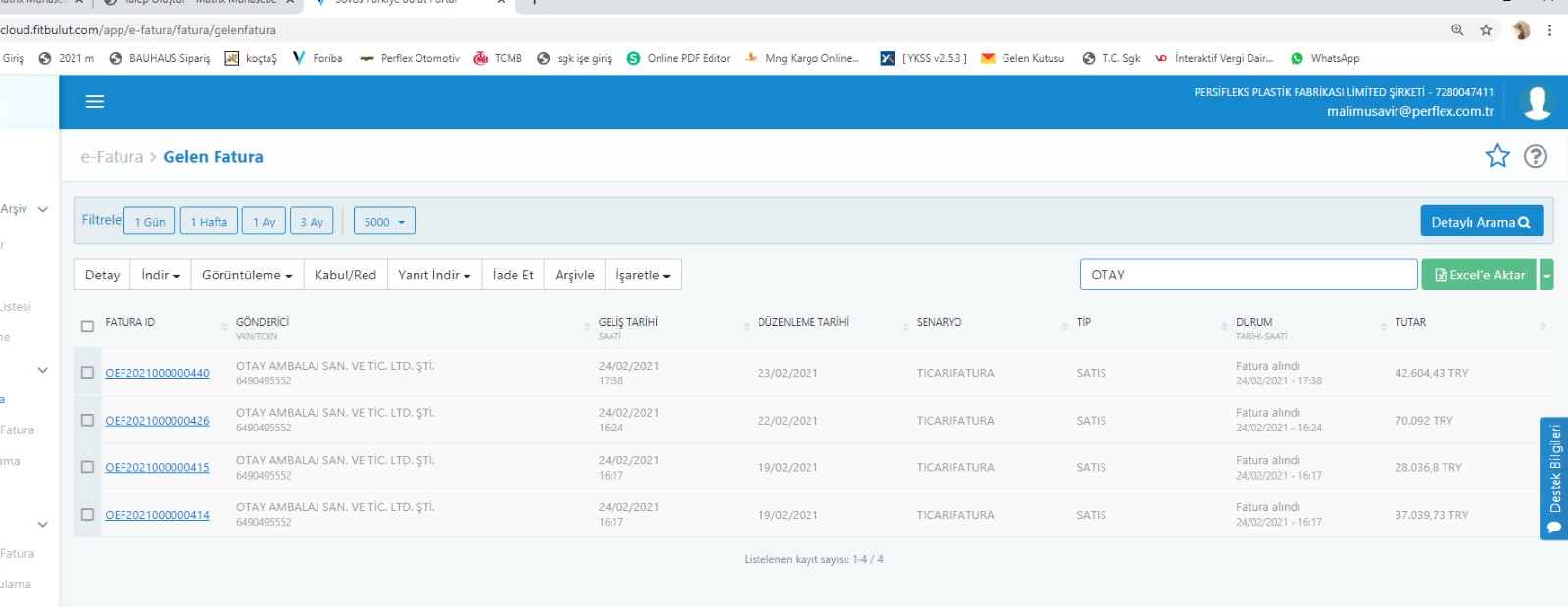The height and width of the screenshot is (607, 1568).
Task: Check the box for invoice OEF2021000000440
Action: [x=87, y=373]
